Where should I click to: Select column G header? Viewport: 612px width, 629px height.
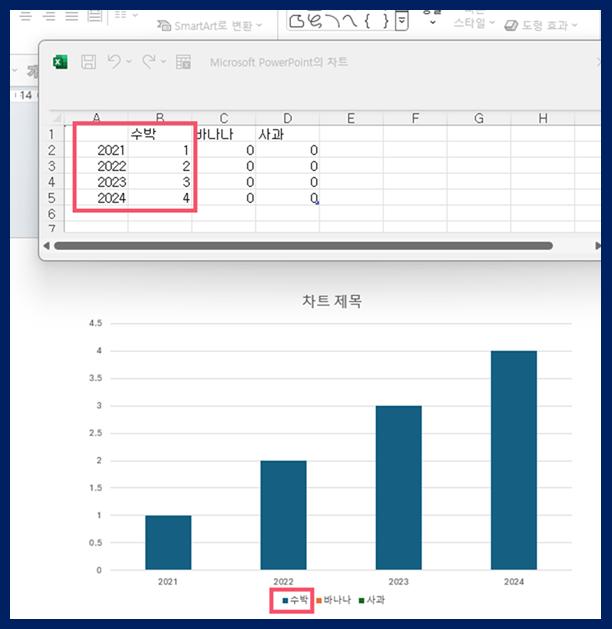click(x=479, y=118)
